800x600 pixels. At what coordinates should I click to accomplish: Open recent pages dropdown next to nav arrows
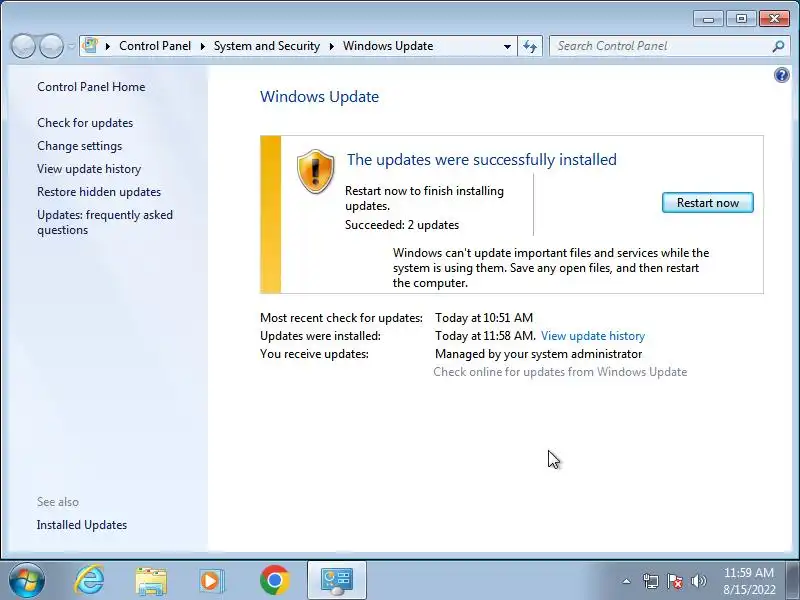tap(71, 46)
